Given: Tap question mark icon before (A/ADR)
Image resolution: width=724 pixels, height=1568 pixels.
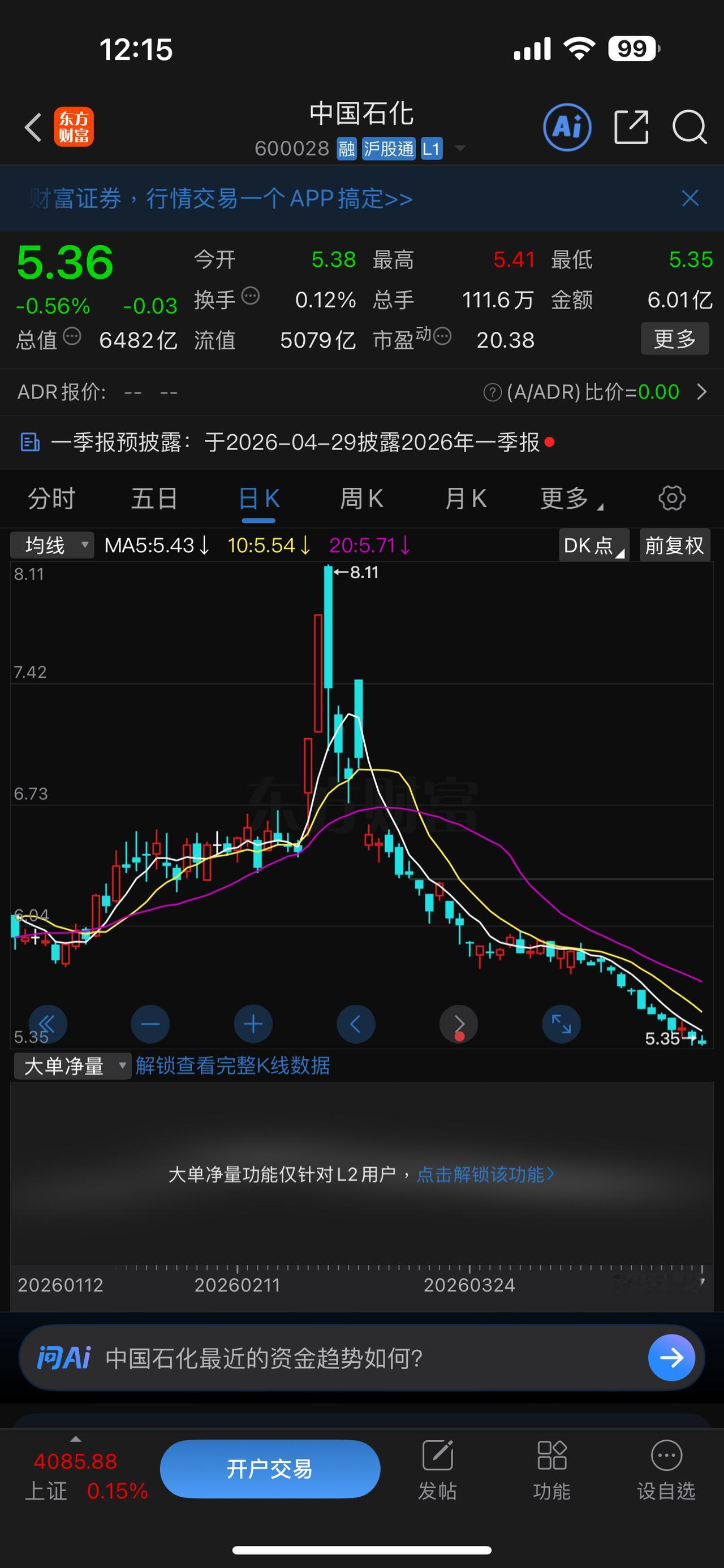Looking at the screenshot, I should pyautogui.click(x=492, y=393).
